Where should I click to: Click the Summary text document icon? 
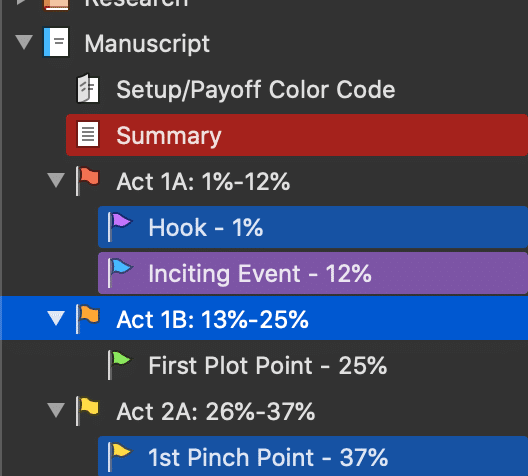88,135
